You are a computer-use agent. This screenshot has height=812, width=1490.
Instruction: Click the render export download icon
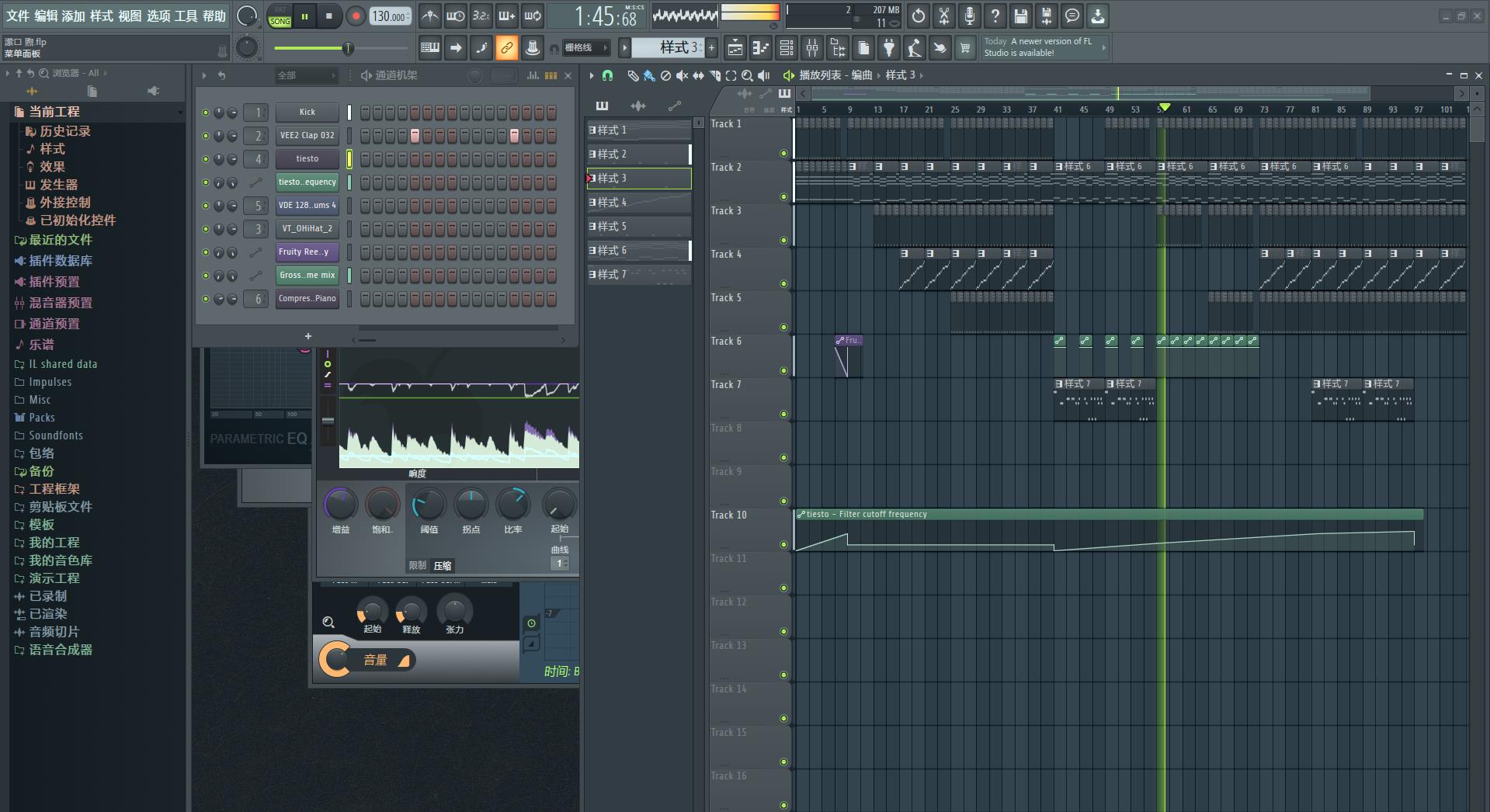pos(1098,16)
